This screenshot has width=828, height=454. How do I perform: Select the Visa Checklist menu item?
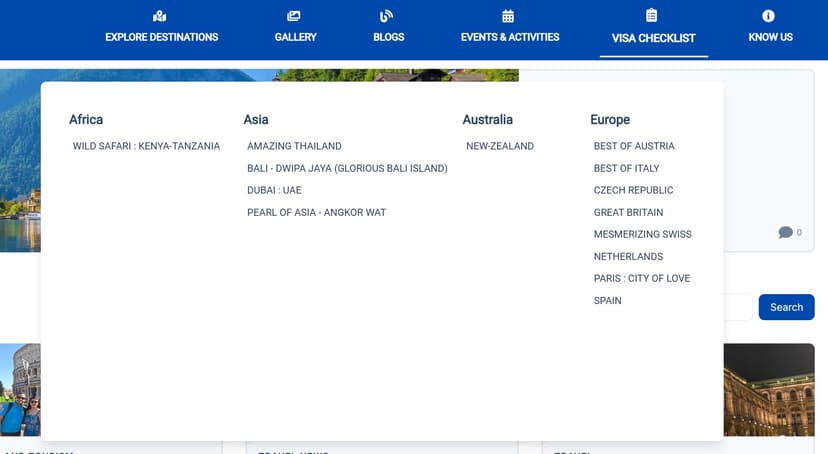(653, 38)
